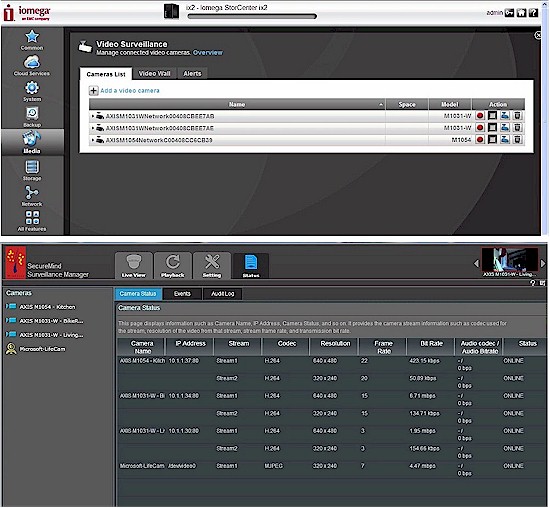Screen dimensions: 550x508
Task: Click the Add a video camera link
Action: pyautogui.click(x=130, y=91)
